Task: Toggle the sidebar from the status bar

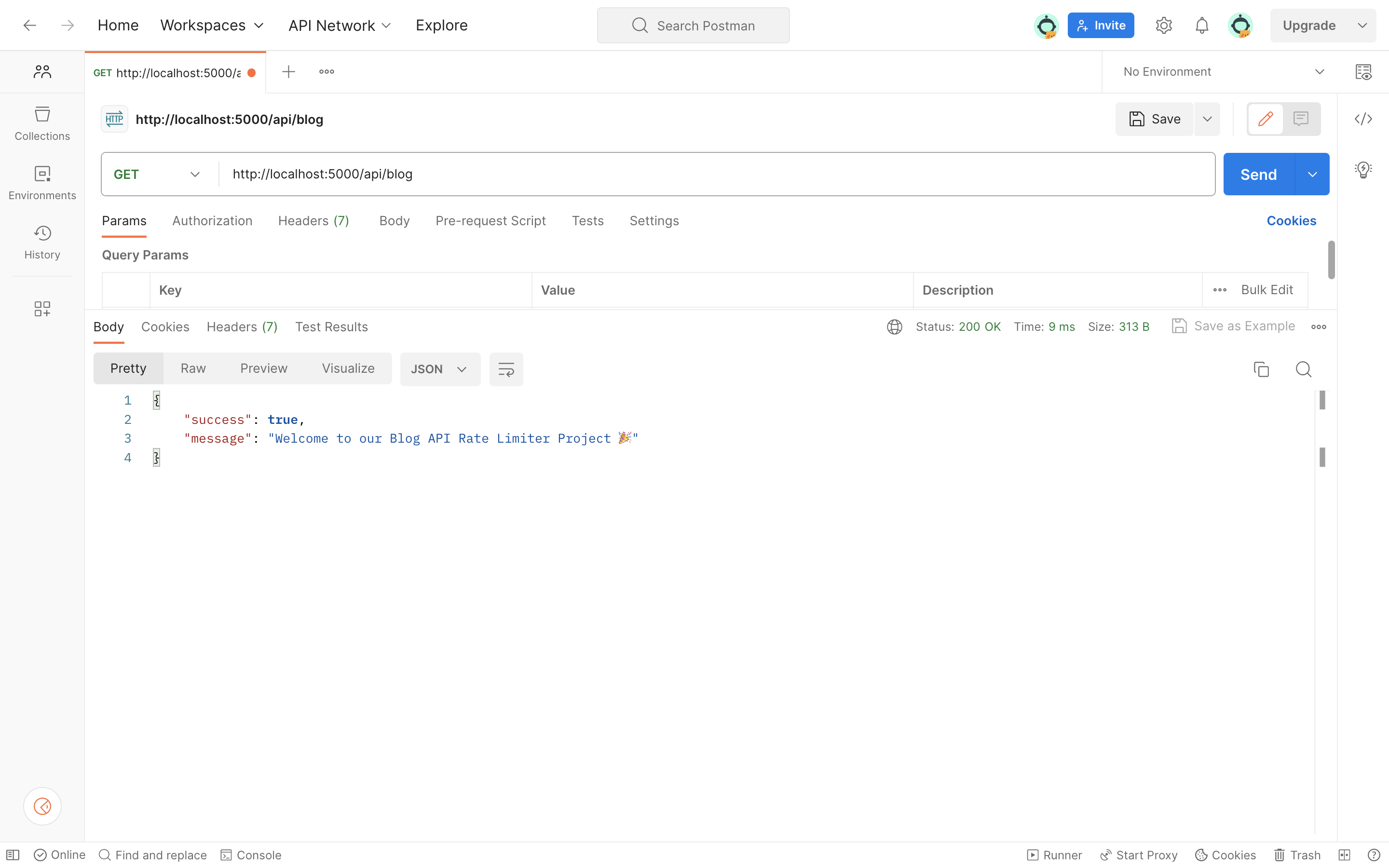Action: 13,855
